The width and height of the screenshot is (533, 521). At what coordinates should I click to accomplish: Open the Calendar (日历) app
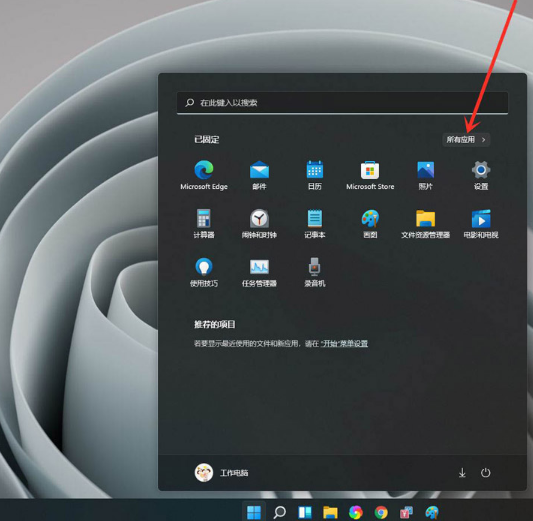coord(315,175)
